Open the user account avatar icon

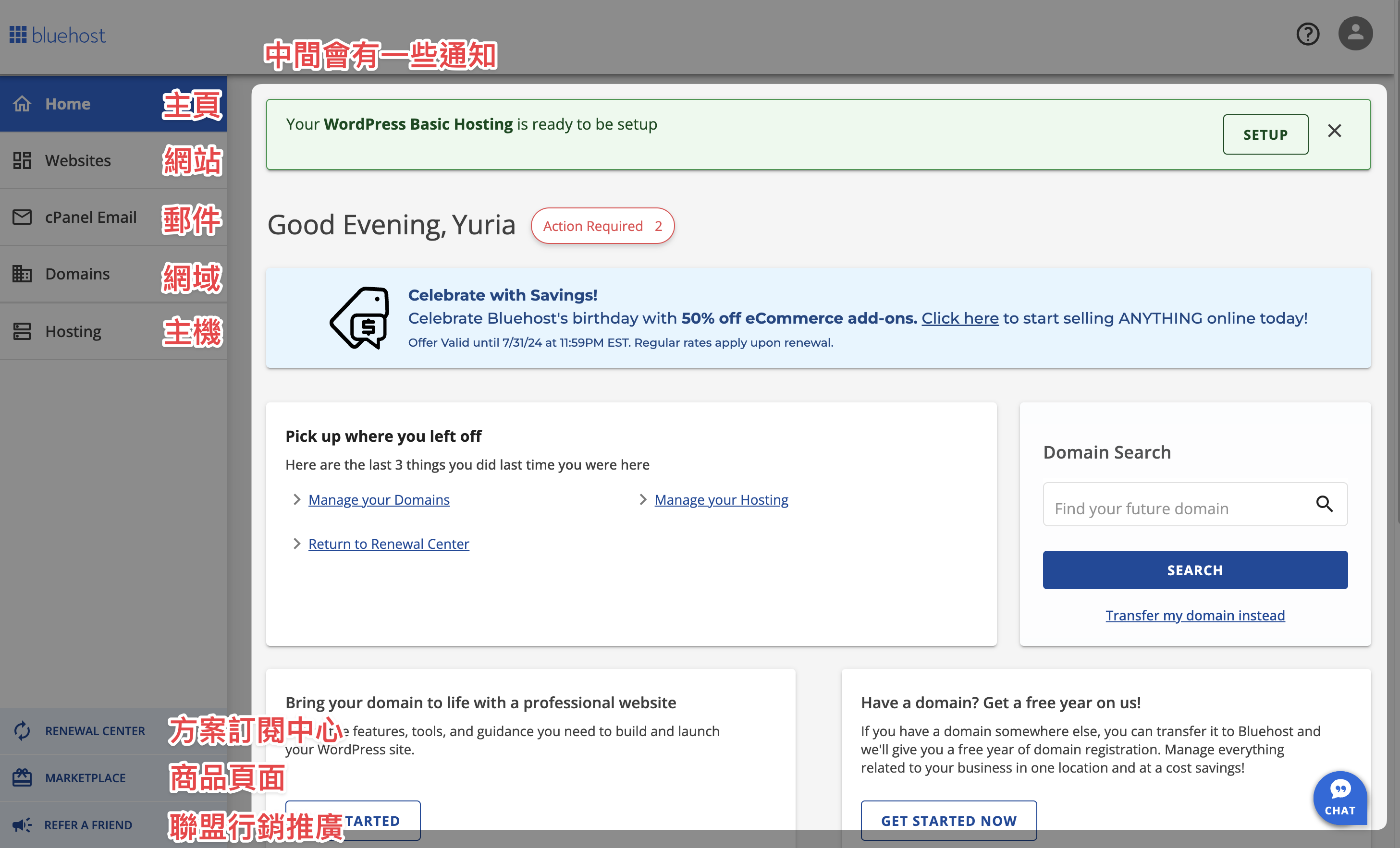click(x=1355, y=34)
